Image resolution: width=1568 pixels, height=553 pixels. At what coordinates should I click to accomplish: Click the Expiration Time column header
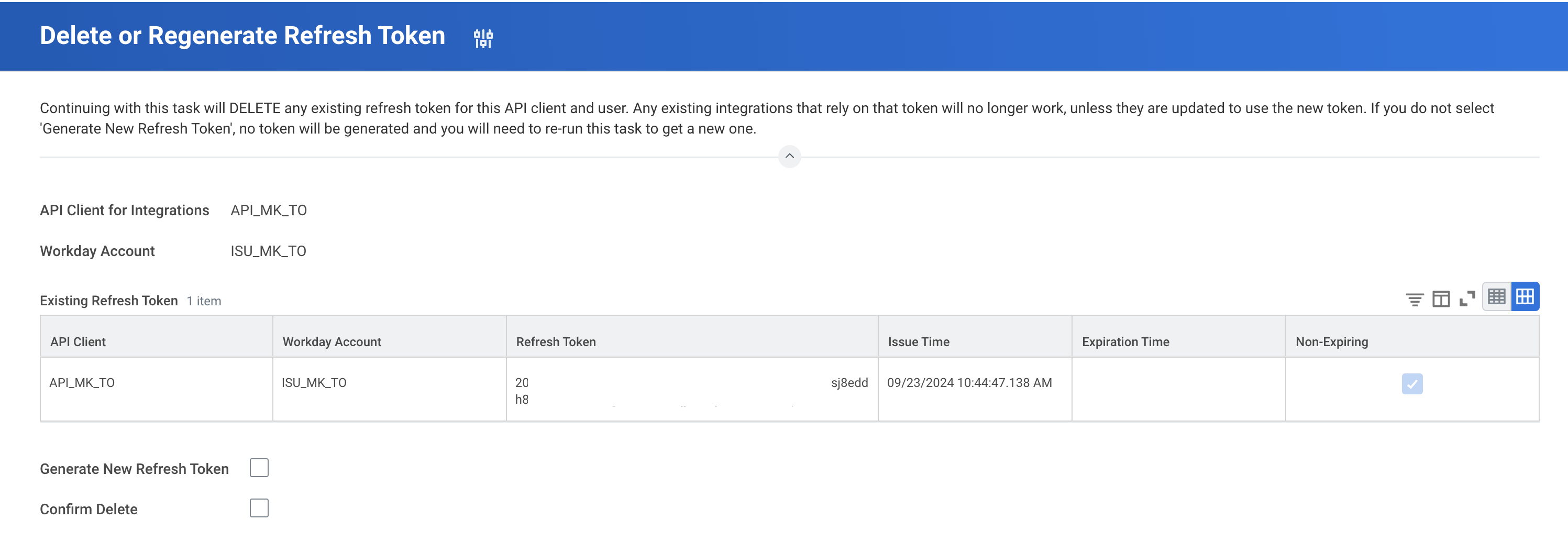click(x=1125, y=342)
